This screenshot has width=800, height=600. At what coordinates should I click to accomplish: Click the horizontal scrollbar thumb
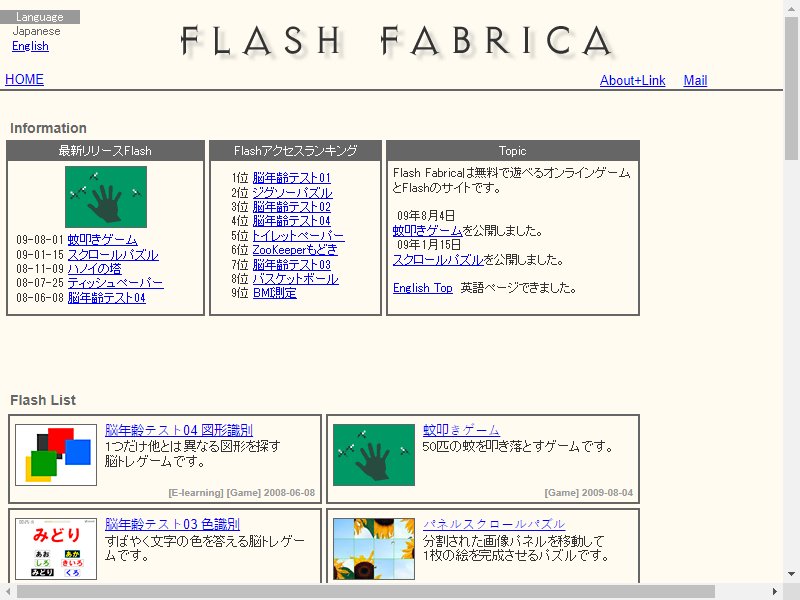pyautogui.click(x=365, y=592)
